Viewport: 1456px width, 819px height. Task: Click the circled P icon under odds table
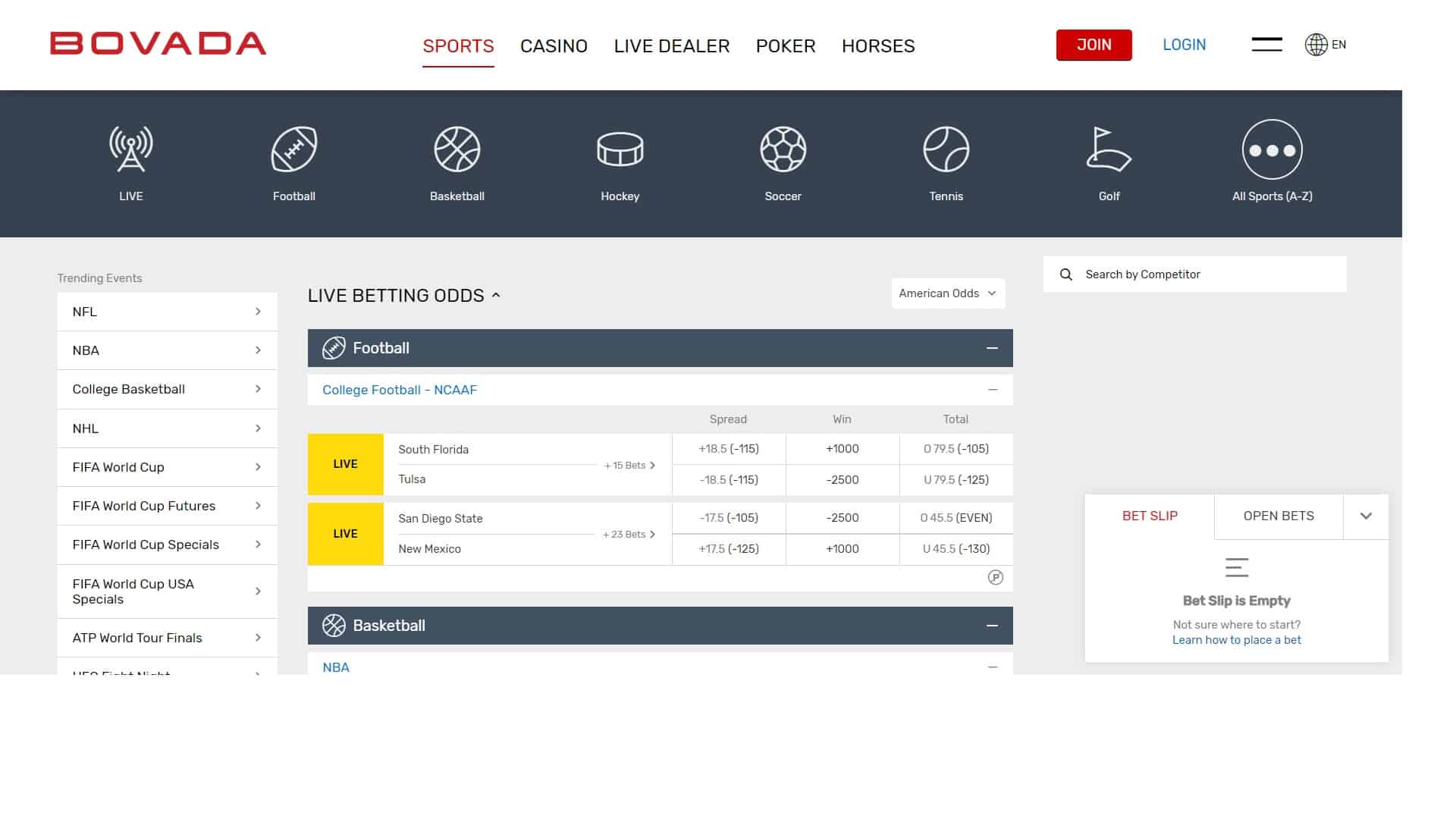[996, 578]
